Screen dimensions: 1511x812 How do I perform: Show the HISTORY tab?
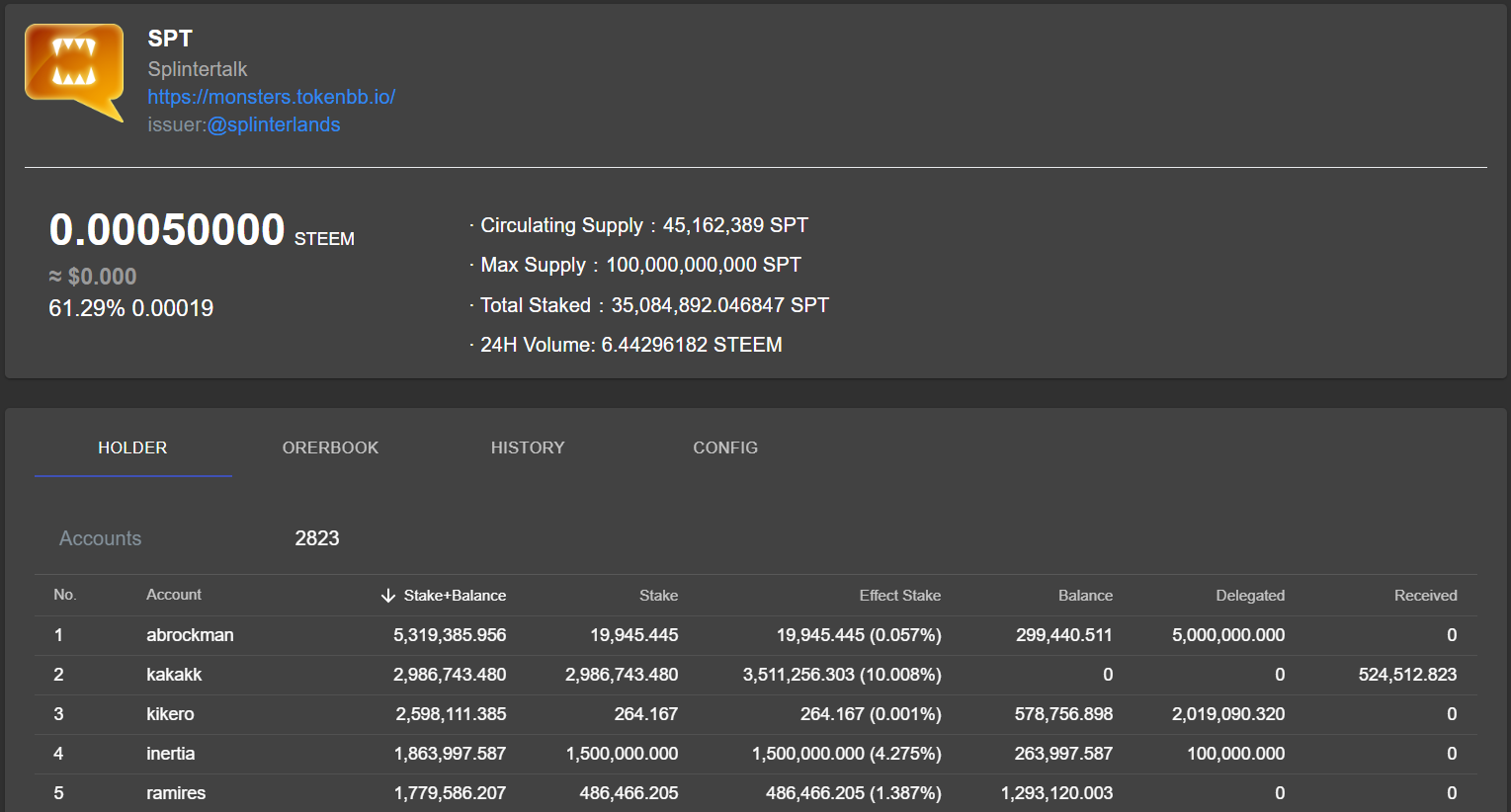click(528, 447)
